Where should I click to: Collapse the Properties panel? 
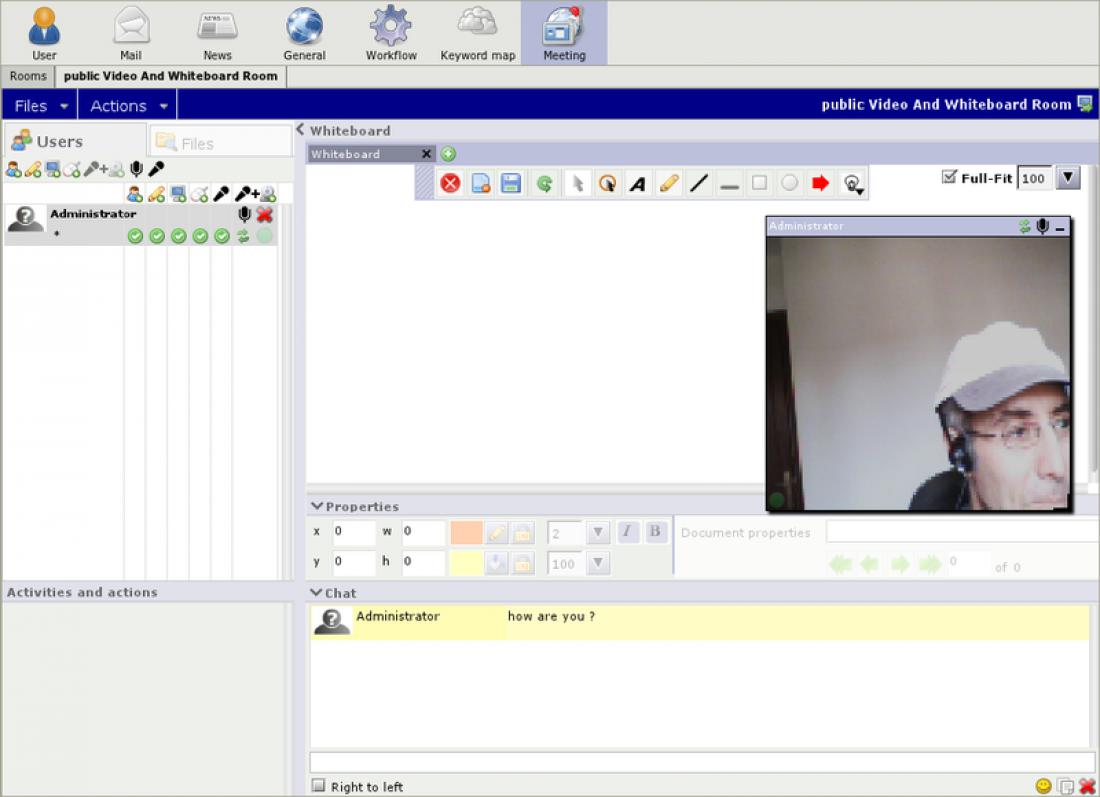click(x=317, y=506)
